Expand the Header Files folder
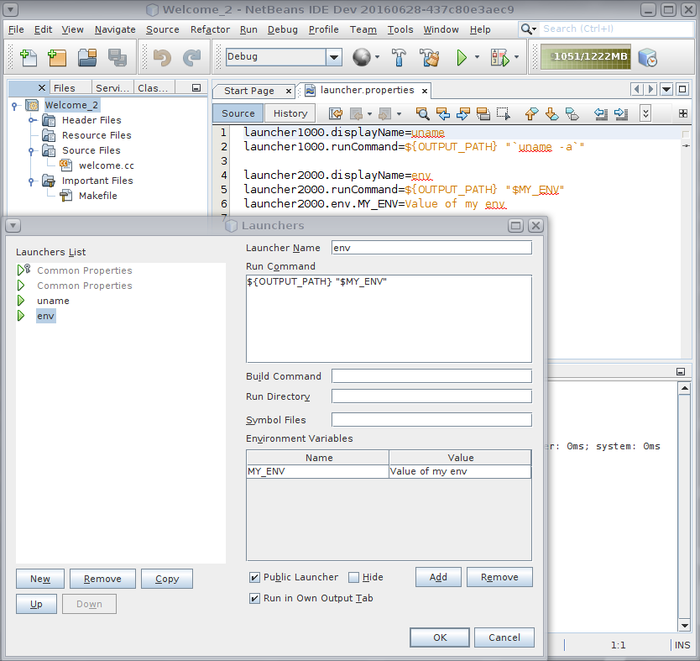700x661 pixels. [x=32, y=121]
